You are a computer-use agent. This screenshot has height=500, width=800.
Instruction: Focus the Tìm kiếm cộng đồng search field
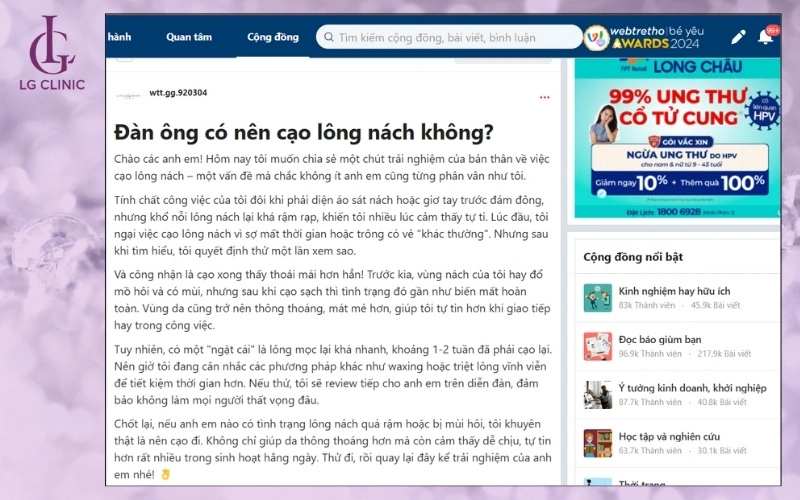pyautogui.click(x=449, y=37)
